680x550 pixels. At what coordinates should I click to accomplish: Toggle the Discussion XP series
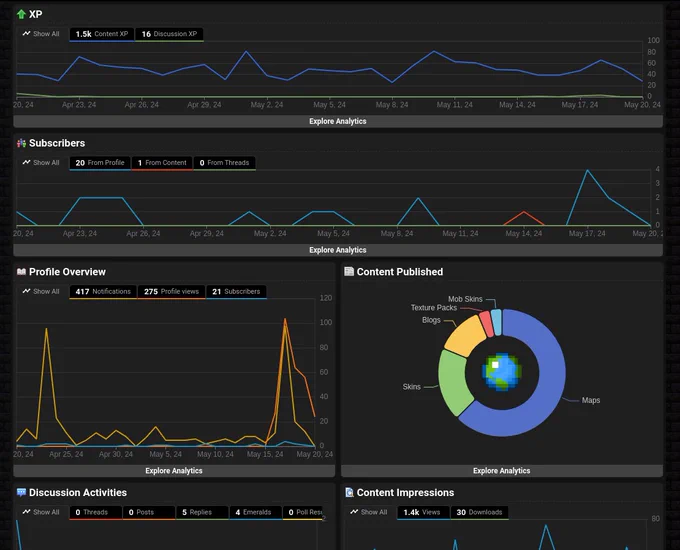tap(169, 34)
